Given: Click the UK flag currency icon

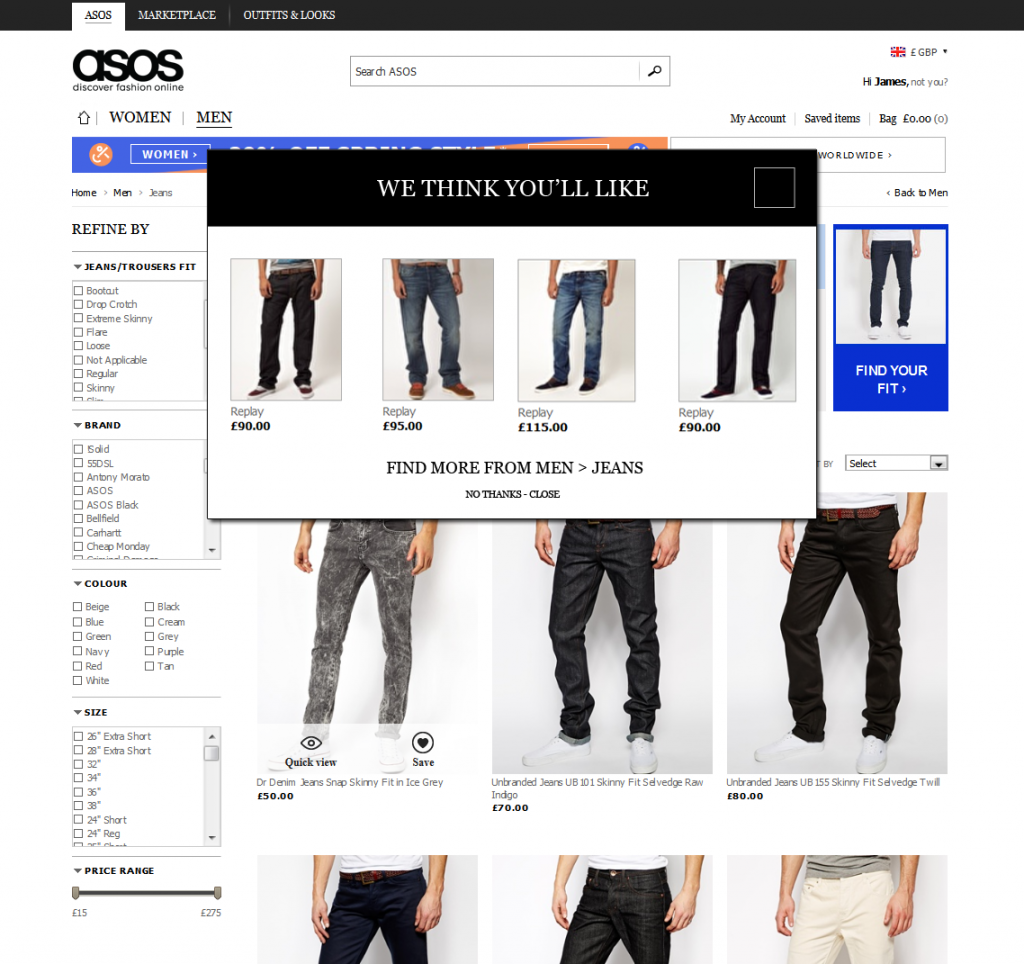Looking at the screenshot, I should (898, 52).
